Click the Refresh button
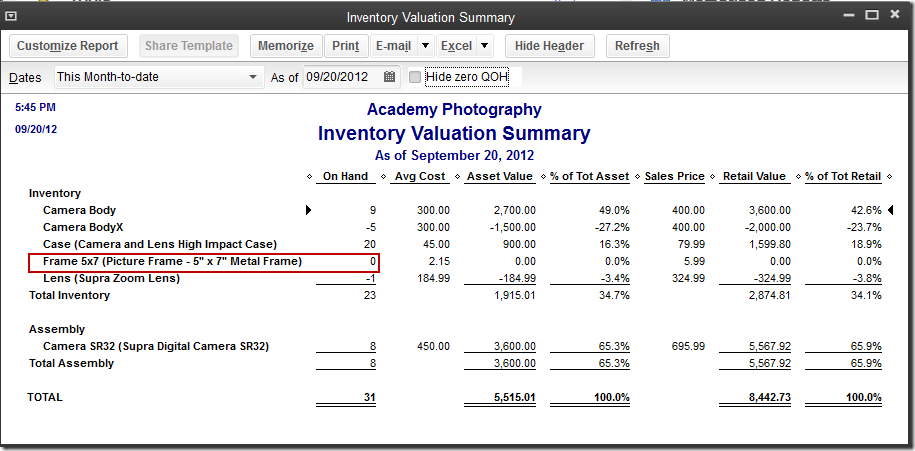915x451 pixels. [637, 46]
